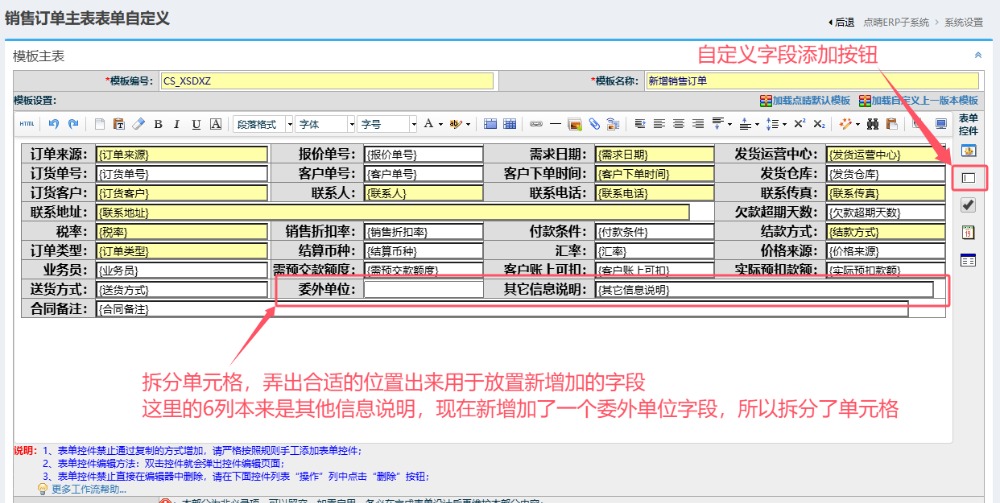Click the superscript icon

click(x=800, y=124)
